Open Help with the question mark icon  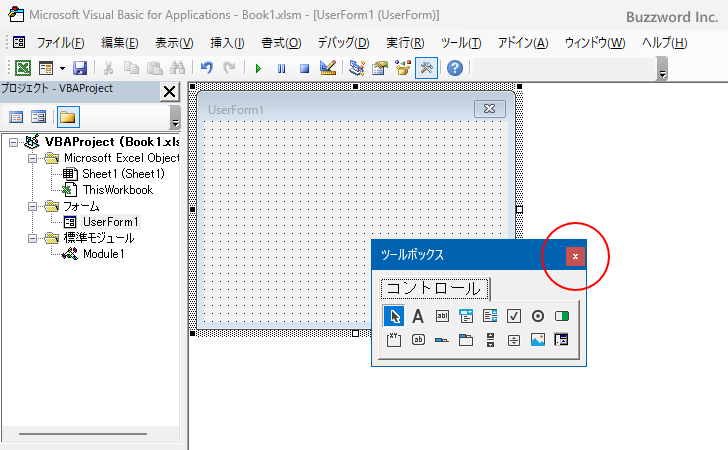point(455,68)
